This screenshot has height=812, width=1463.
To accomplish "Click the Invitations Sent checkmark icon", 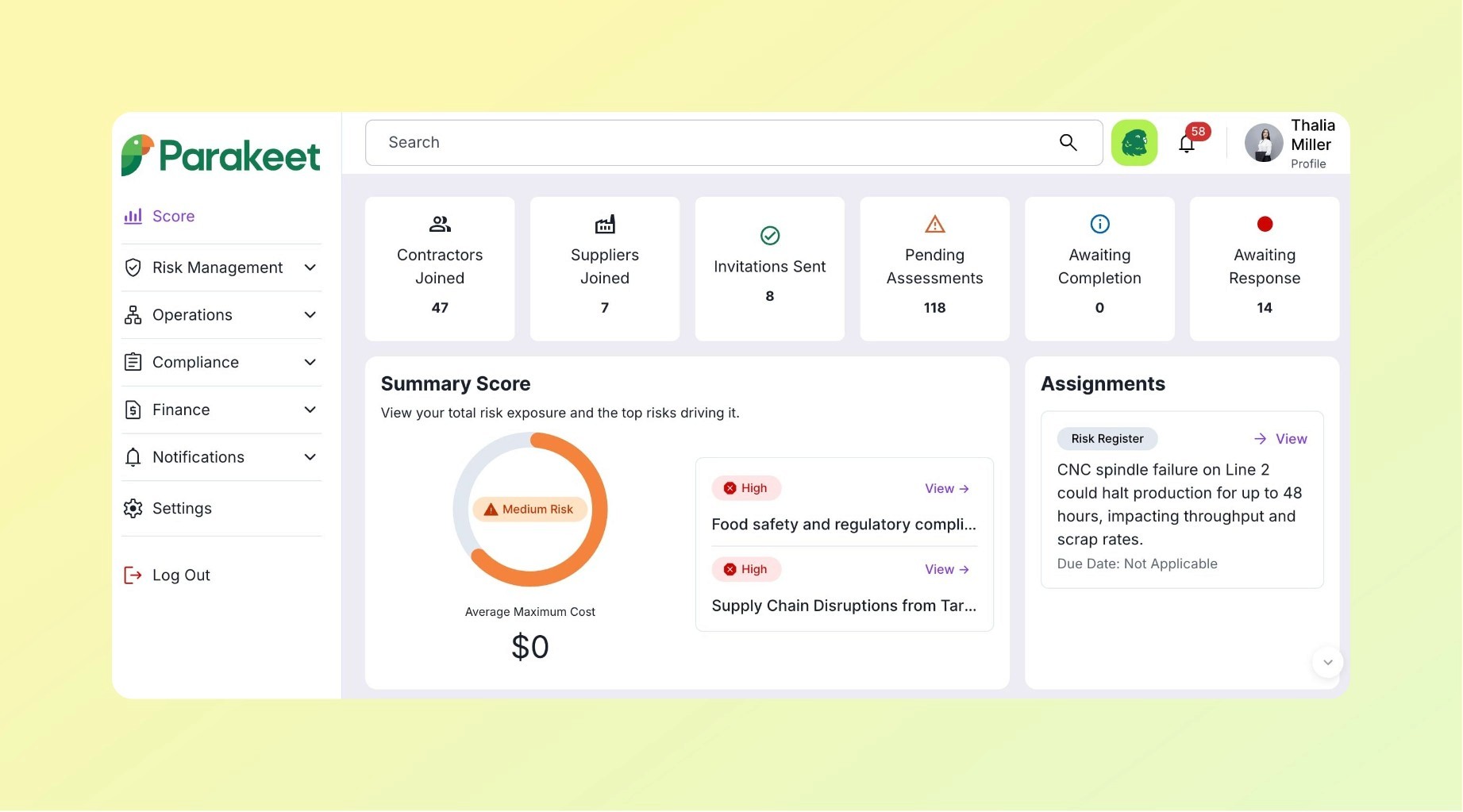I will pyautogui.click(x=768, y=235).
